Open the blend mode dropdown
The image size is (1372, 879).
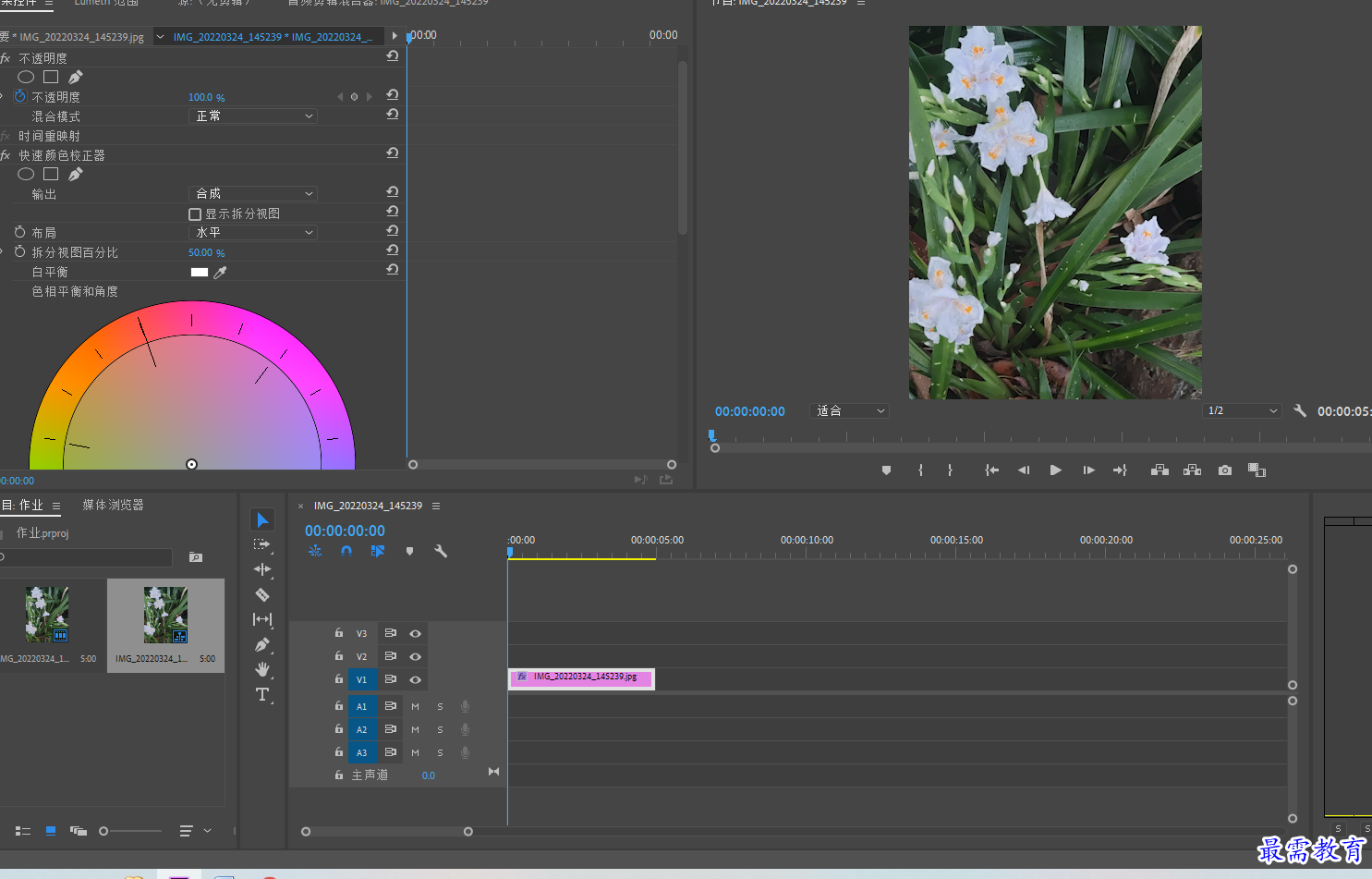[x=253, y=116]
